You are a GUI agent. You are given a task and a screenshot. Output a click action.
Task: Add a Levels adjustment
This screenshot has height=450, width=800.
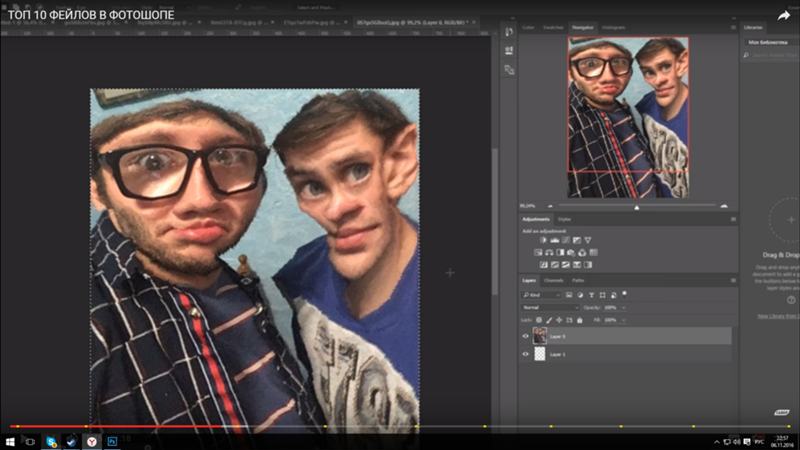point(555,240)
